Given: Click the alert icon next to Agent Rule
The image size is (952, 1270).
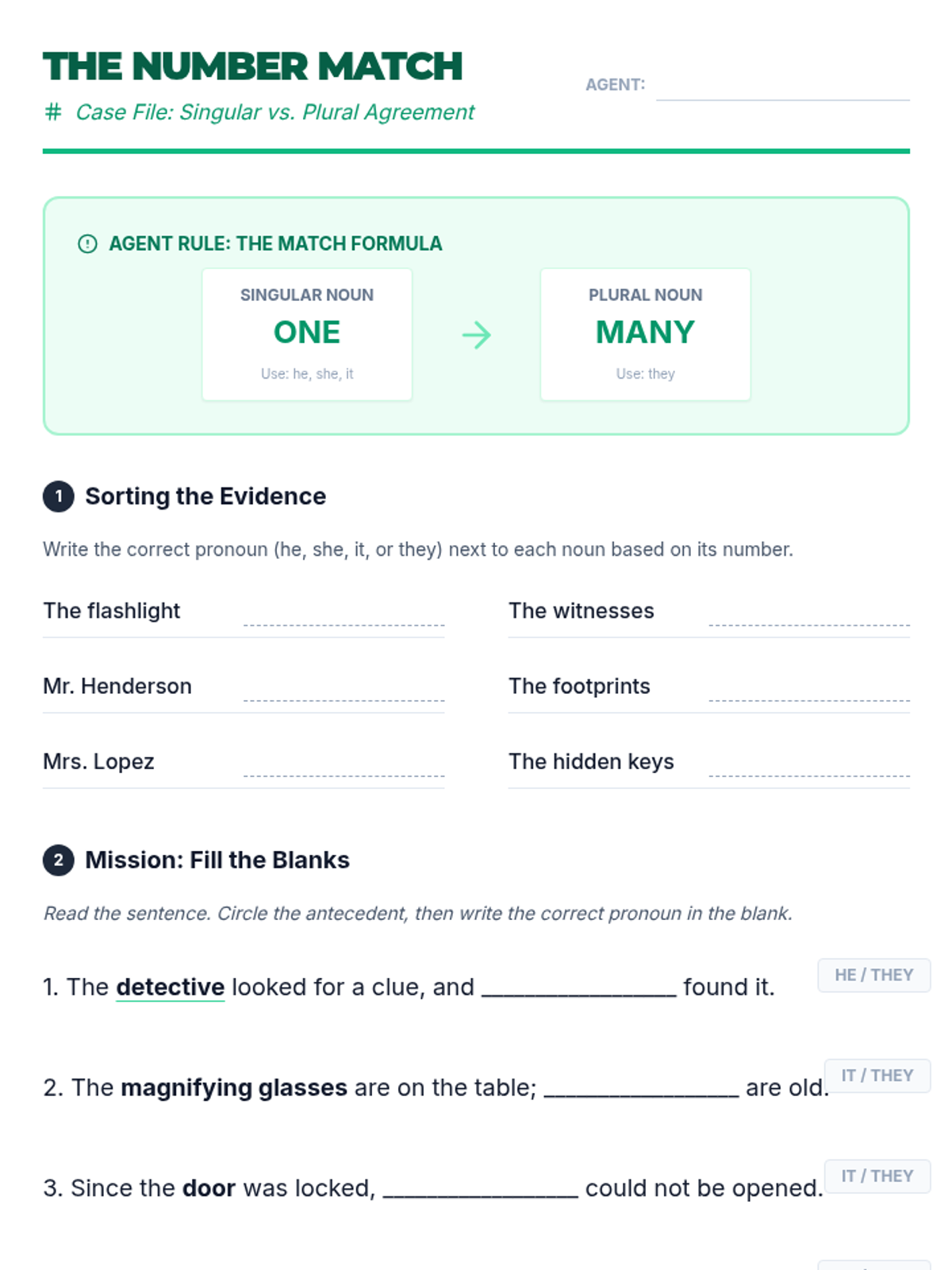Looking at the screenshot, I should coord(87,244).
